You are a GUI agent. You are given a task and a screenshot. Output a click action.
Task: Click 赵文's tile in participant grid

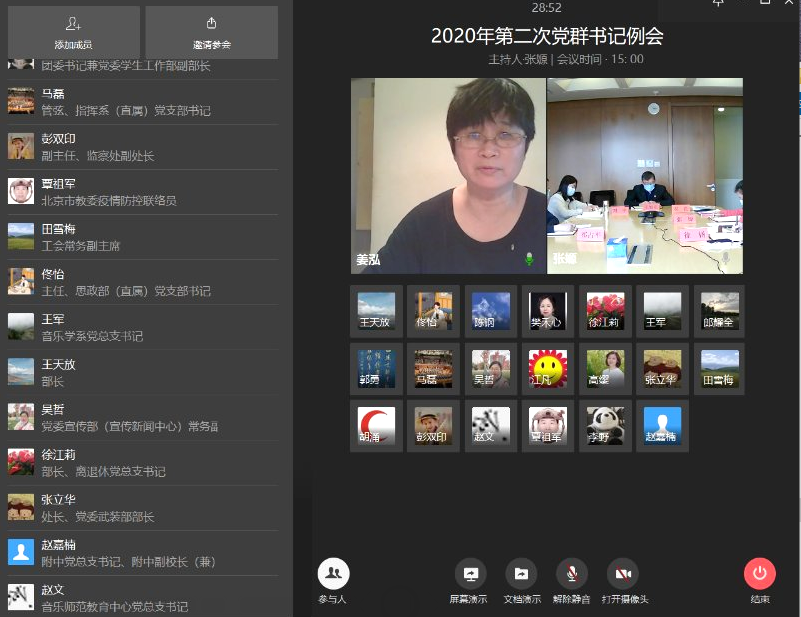tap(490, 426)
